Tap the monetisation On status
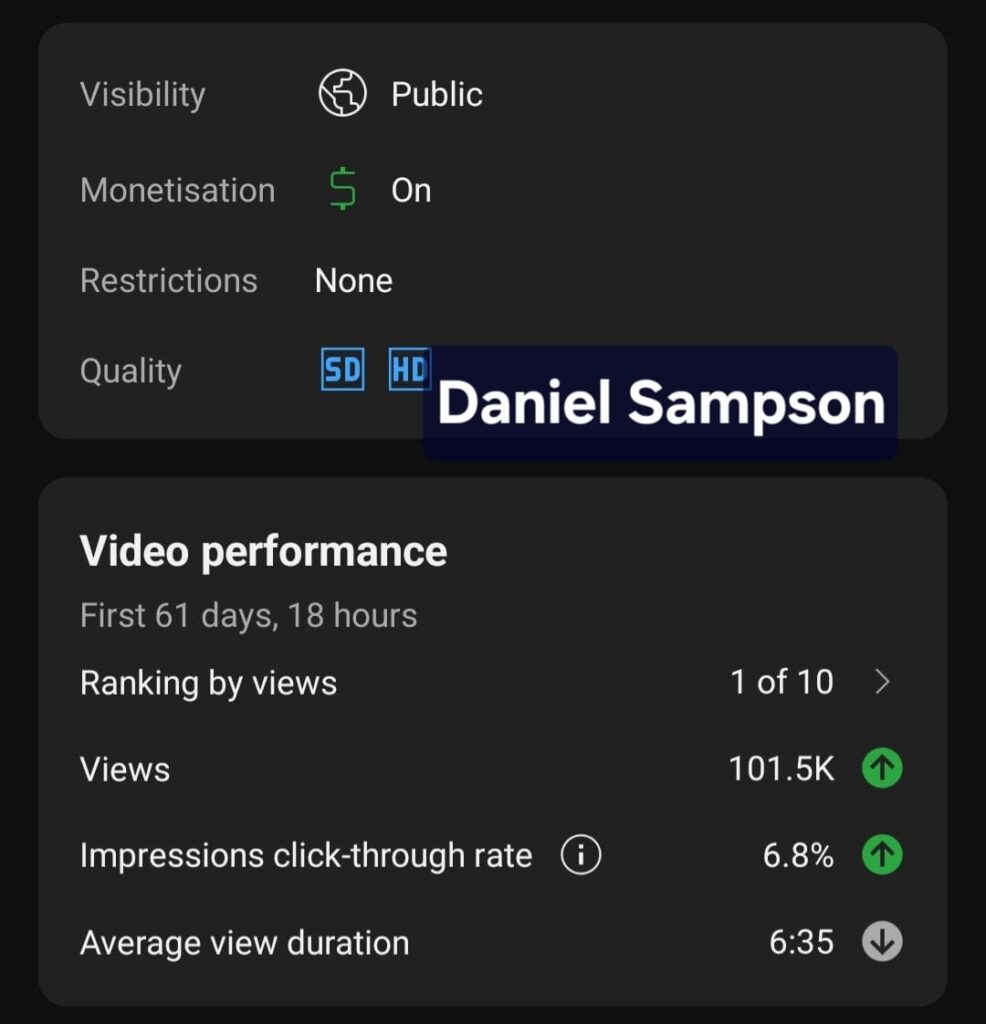This screenshot has width=986, height=1024. [411, 190]
